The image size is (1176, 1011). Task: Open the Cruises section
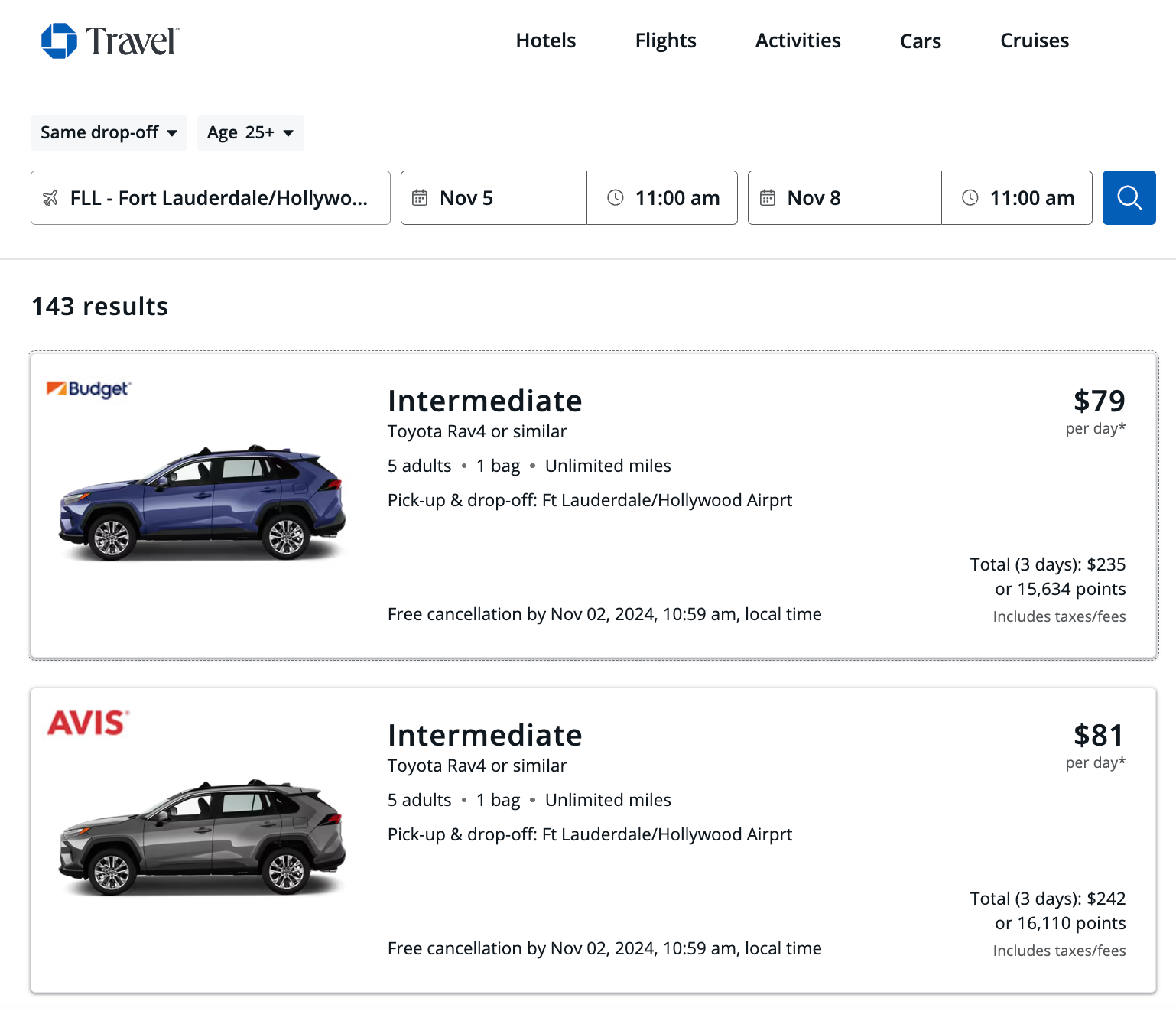point(1034,41)
